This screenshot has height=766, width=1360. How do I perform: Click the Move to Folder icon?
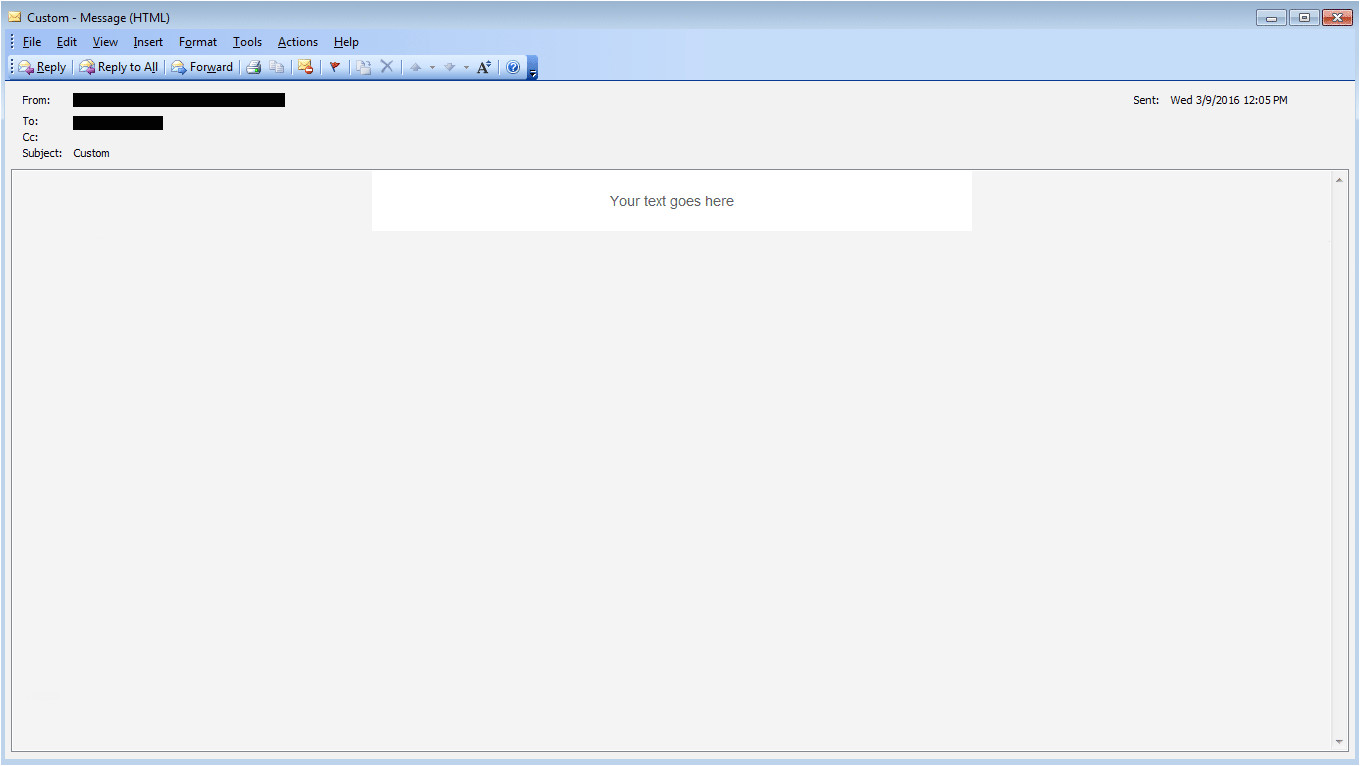[x=364, y=67]
